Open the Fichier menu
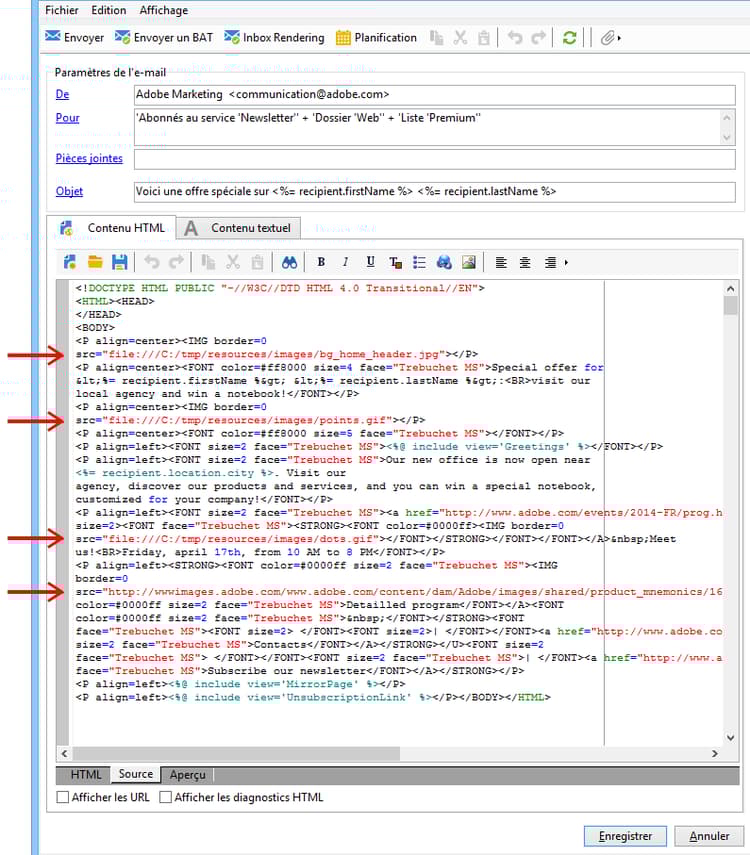The image size is (750, 855). [x=61, y=10]
